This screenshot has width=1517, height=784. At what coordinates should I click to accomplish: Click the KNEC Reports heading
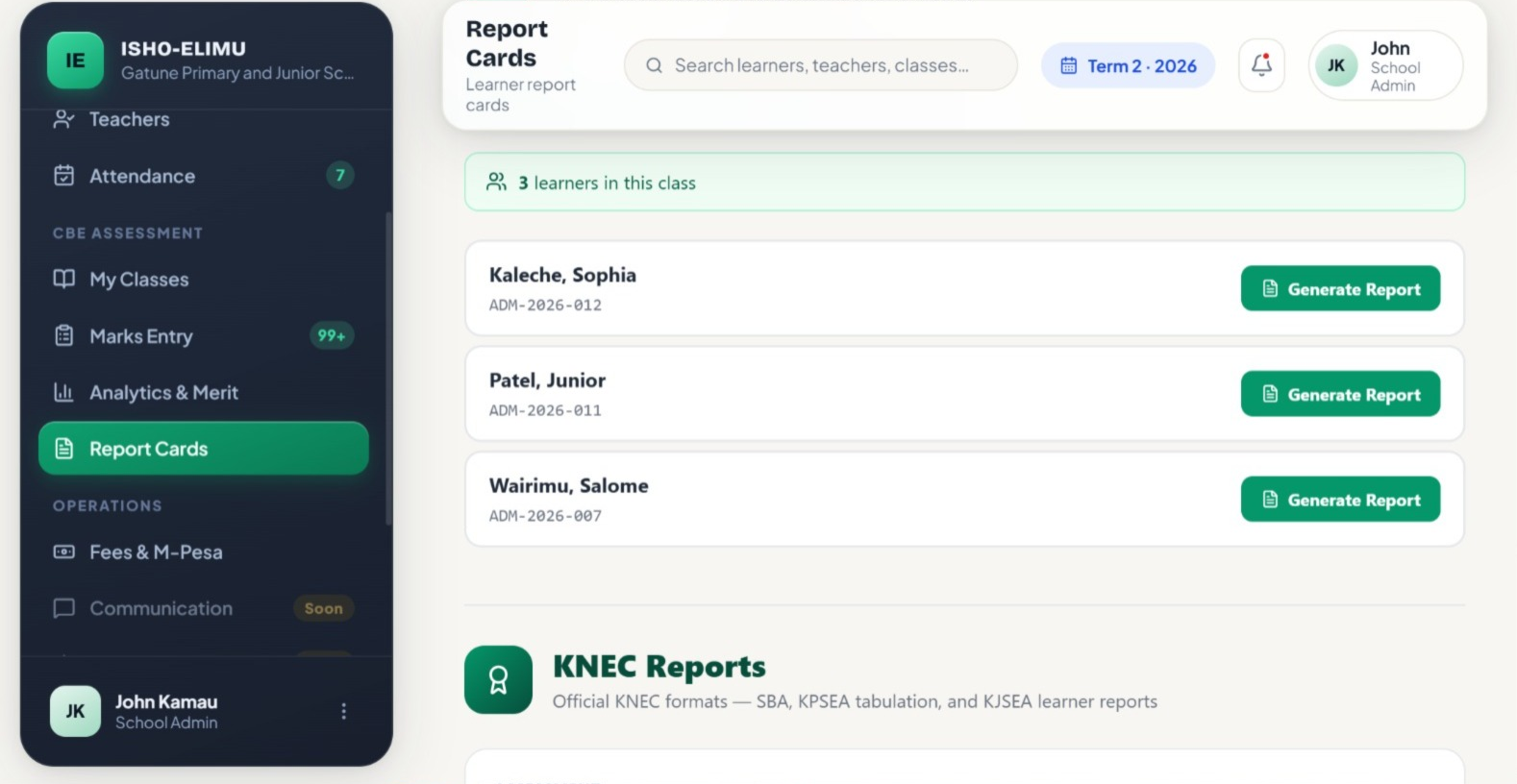coord(659,666)
